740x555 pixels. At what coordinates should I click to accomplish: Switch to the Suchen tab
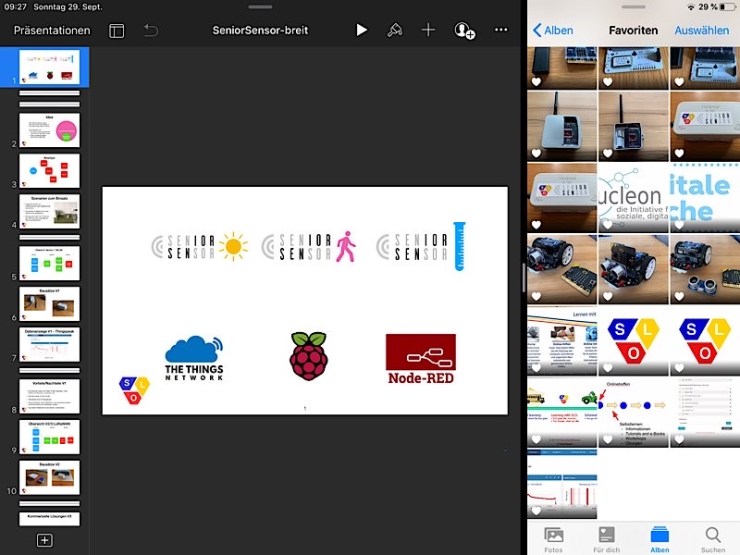point(713,540)
